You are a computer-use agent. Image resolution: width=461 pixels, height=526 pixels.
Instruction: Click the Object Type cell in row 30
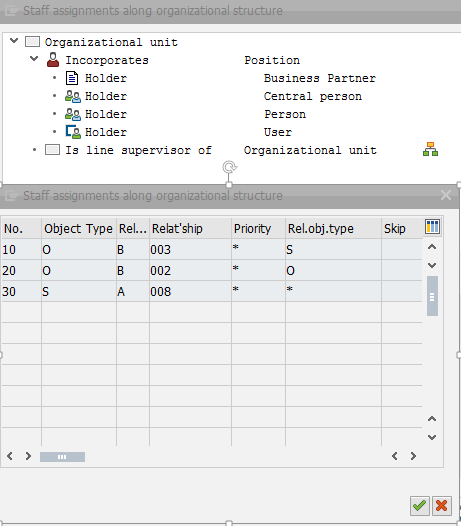coord(79,291)
